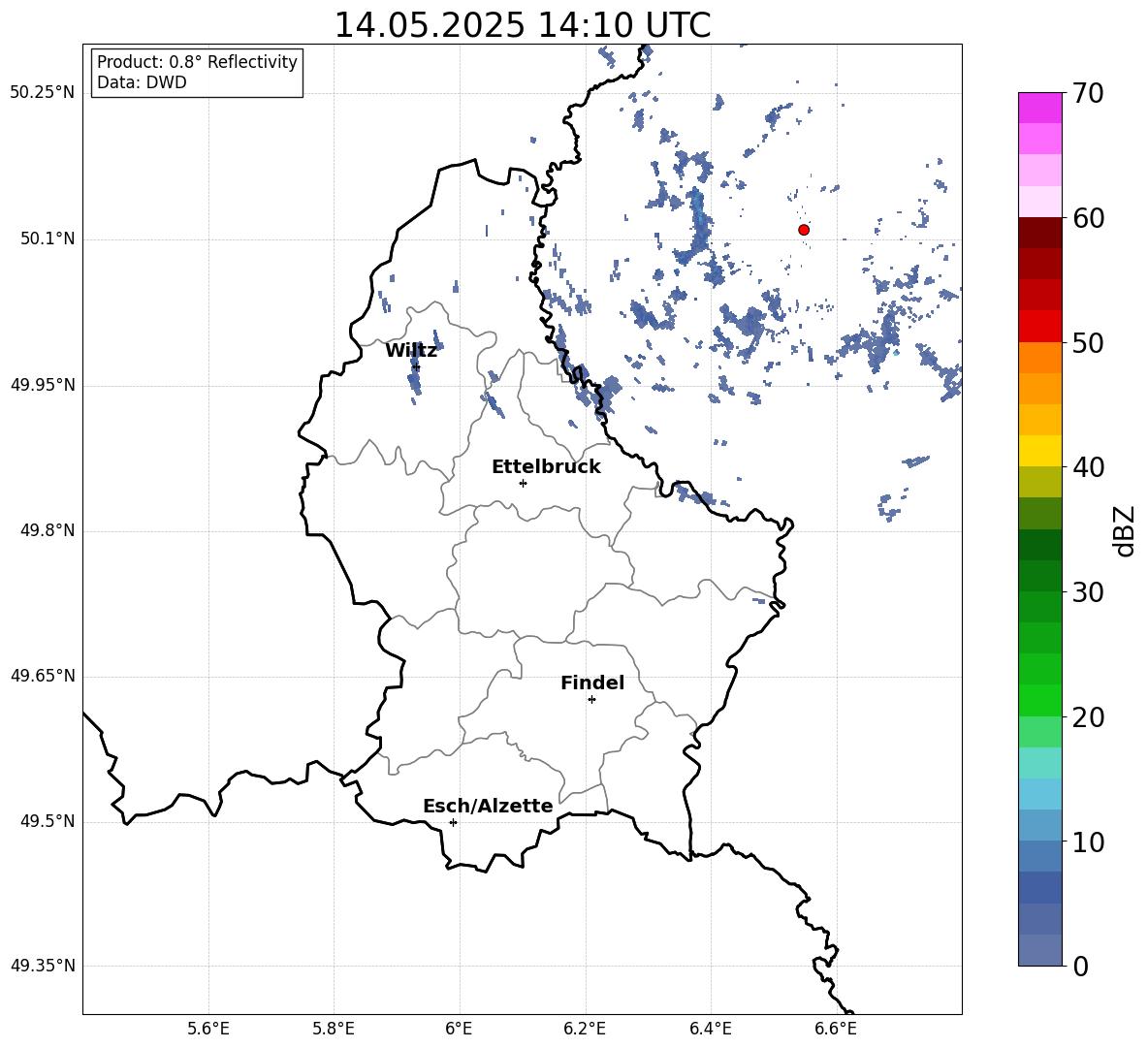Click the longitude label 5.8°E

tap(334, 1029)
